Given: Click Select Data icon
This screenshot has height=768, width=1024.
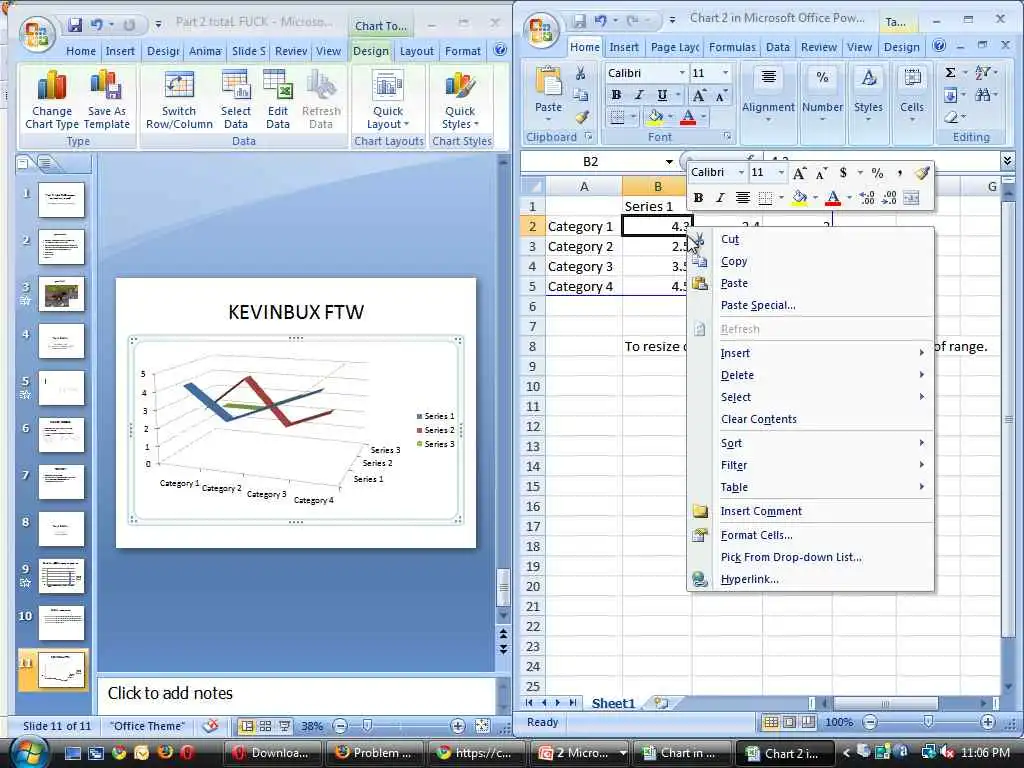Looking at the screenshot, I should click(236, 100).
